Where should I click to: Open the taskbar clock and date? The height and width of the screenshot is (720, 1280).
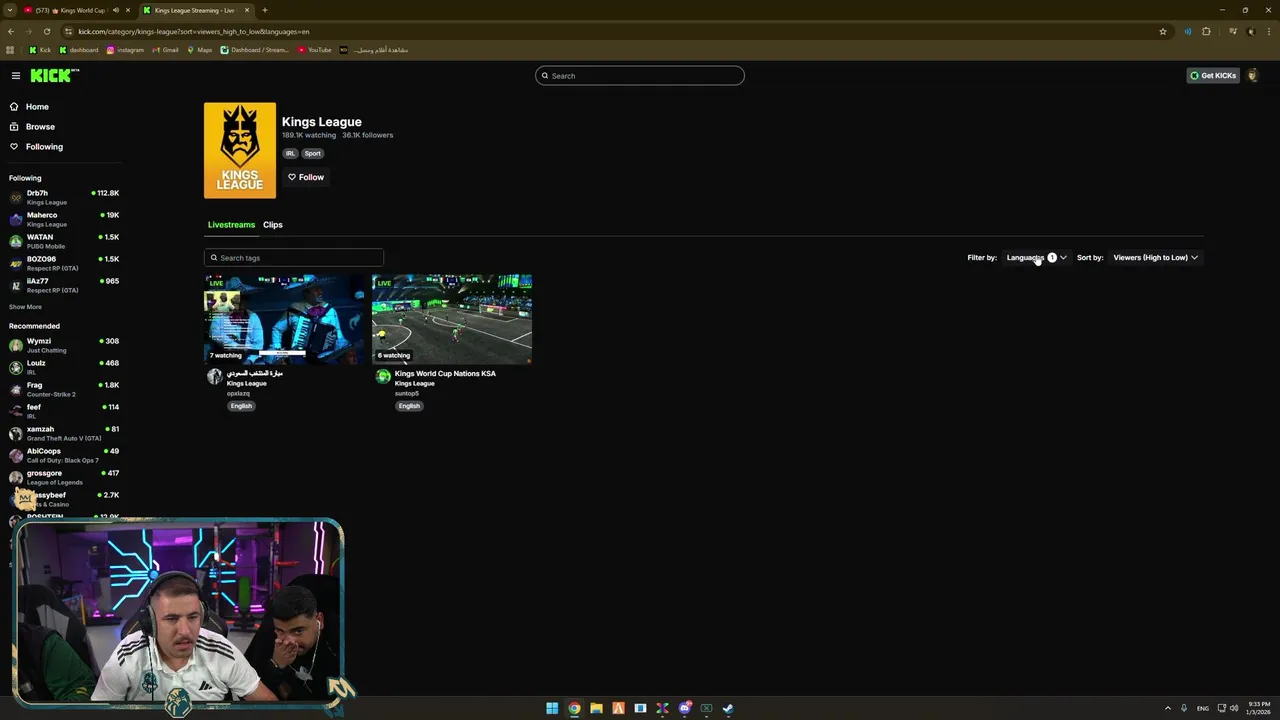click(1259, 708)
